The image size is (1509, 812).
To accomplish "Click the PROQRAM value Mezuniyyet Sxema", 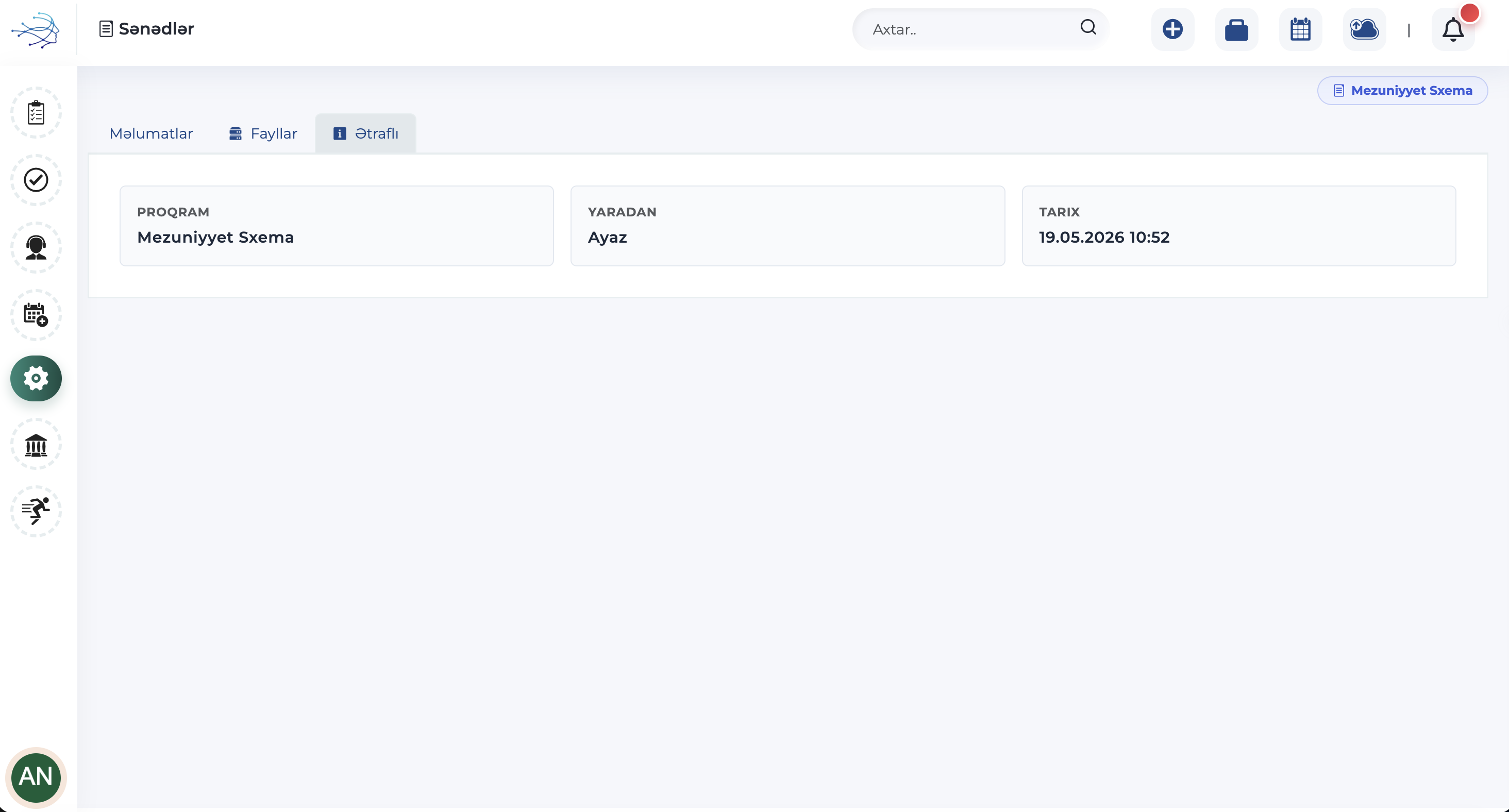I will (x=215, y=237).
